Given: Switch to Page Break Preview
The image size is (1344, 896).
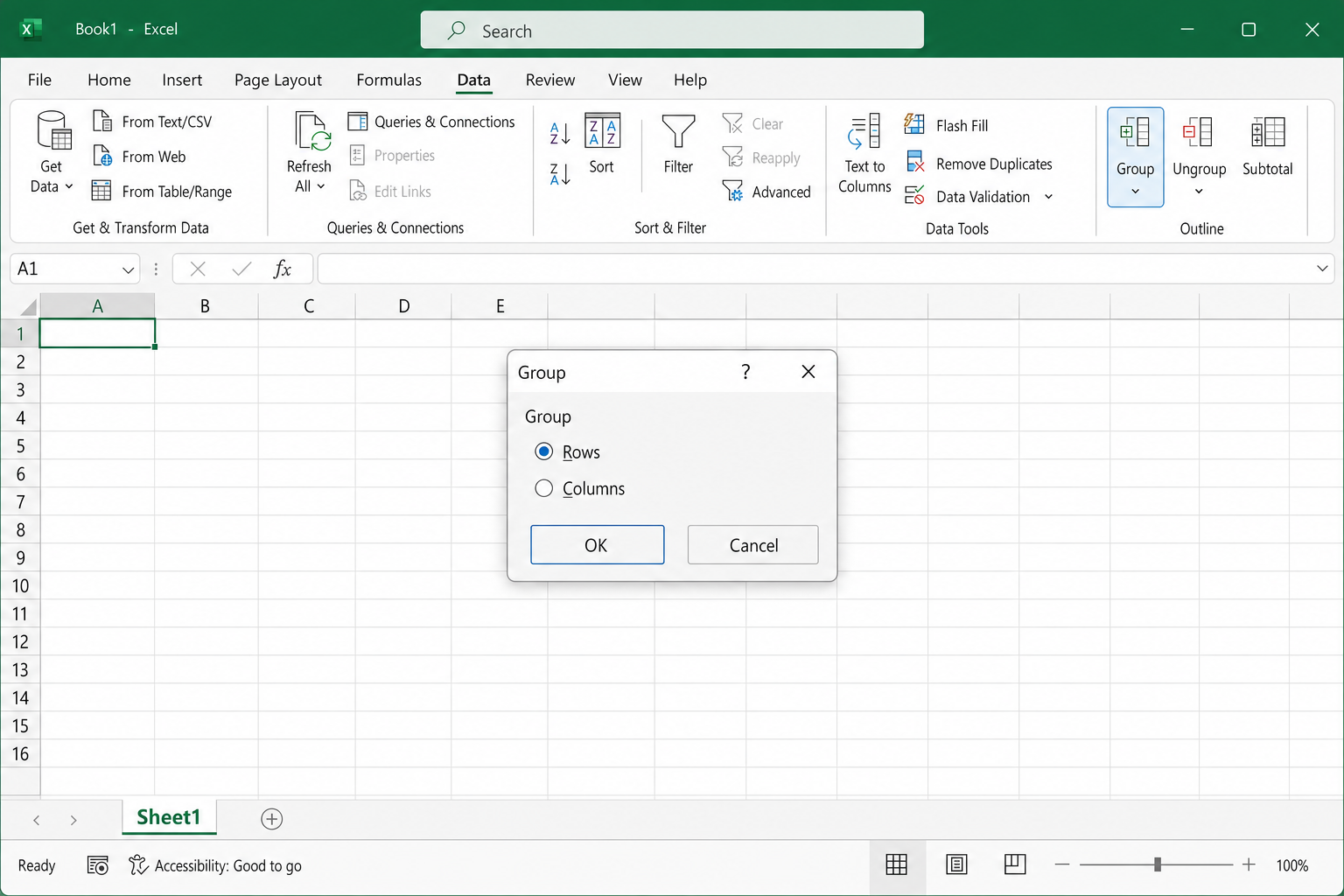Looking at the screenshot, I should (1015, 865).
